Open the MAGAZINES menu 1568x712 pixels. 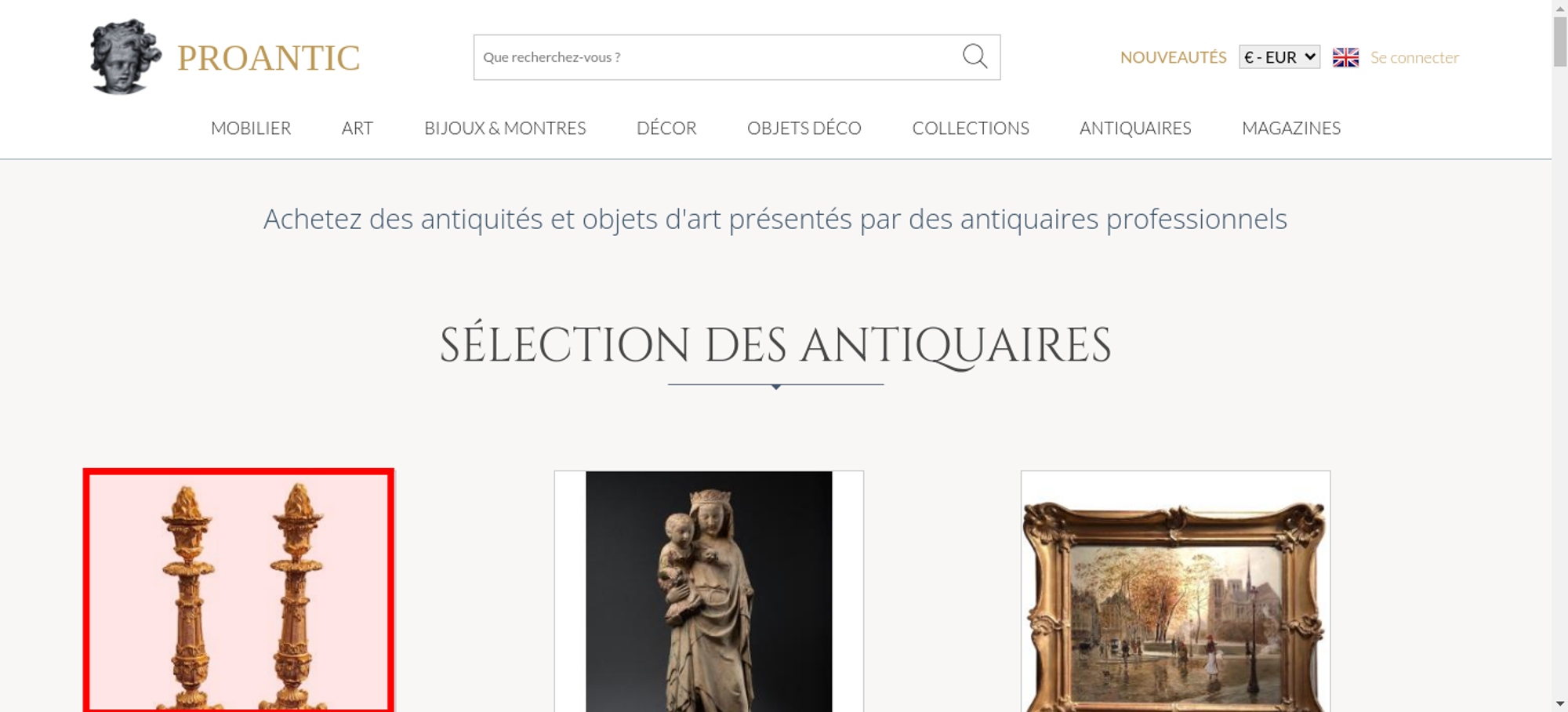[x=1291, y=128]
